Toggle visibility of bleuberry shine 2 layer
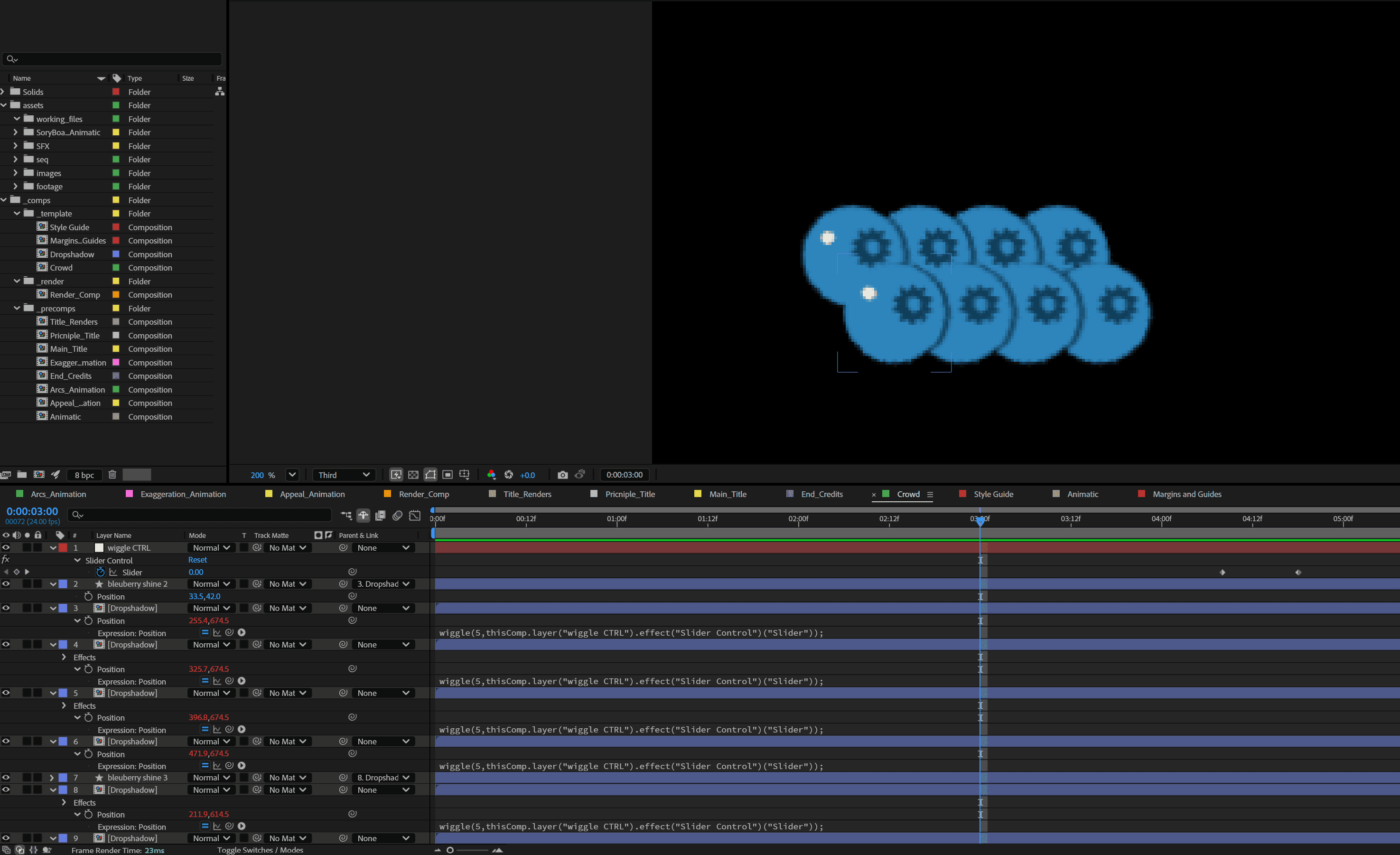 coord(6,584)
